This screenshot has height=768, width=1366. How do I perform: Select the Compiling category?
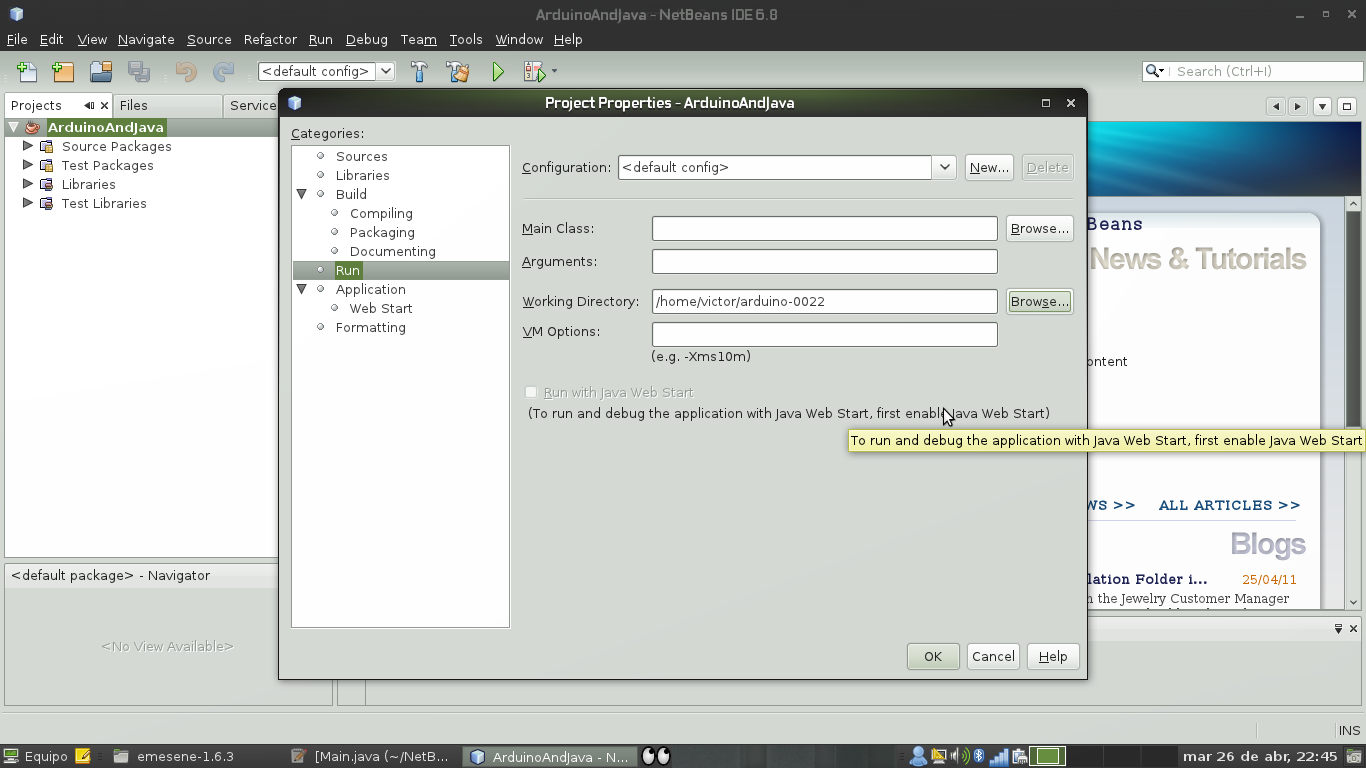pos(381,213)
